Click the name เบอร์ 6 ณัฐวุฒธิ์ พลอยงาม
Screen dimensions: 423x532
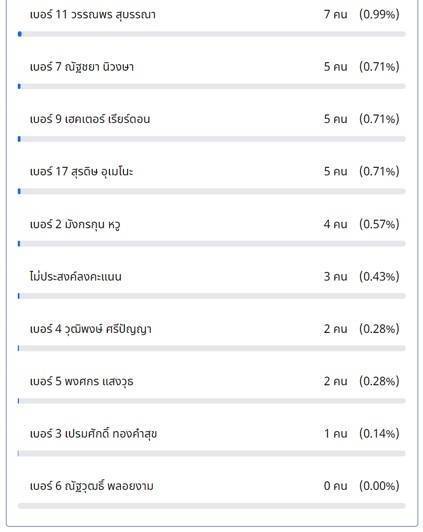pos(92,486)
